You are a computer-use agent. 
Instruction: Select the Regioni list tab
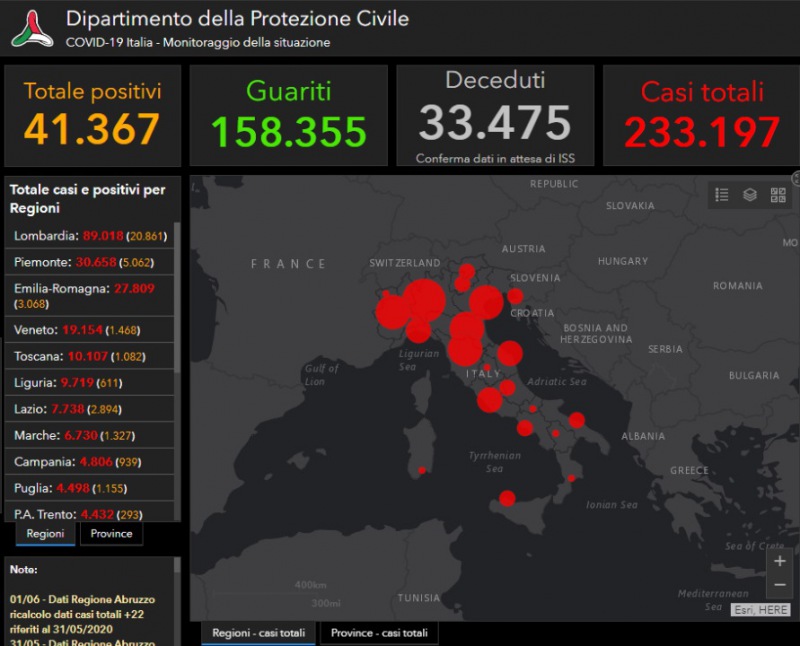tap(45, 534)
